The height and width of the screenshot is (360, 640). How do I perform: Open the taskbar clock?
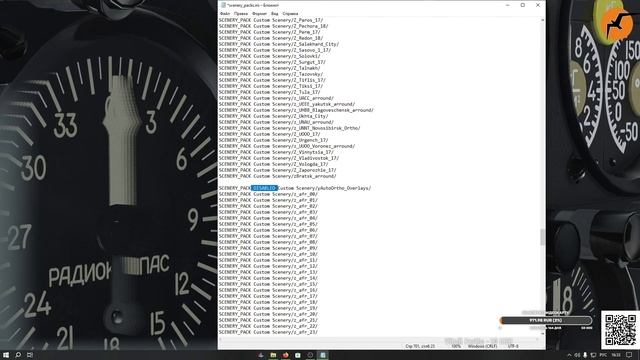(616, 355)
